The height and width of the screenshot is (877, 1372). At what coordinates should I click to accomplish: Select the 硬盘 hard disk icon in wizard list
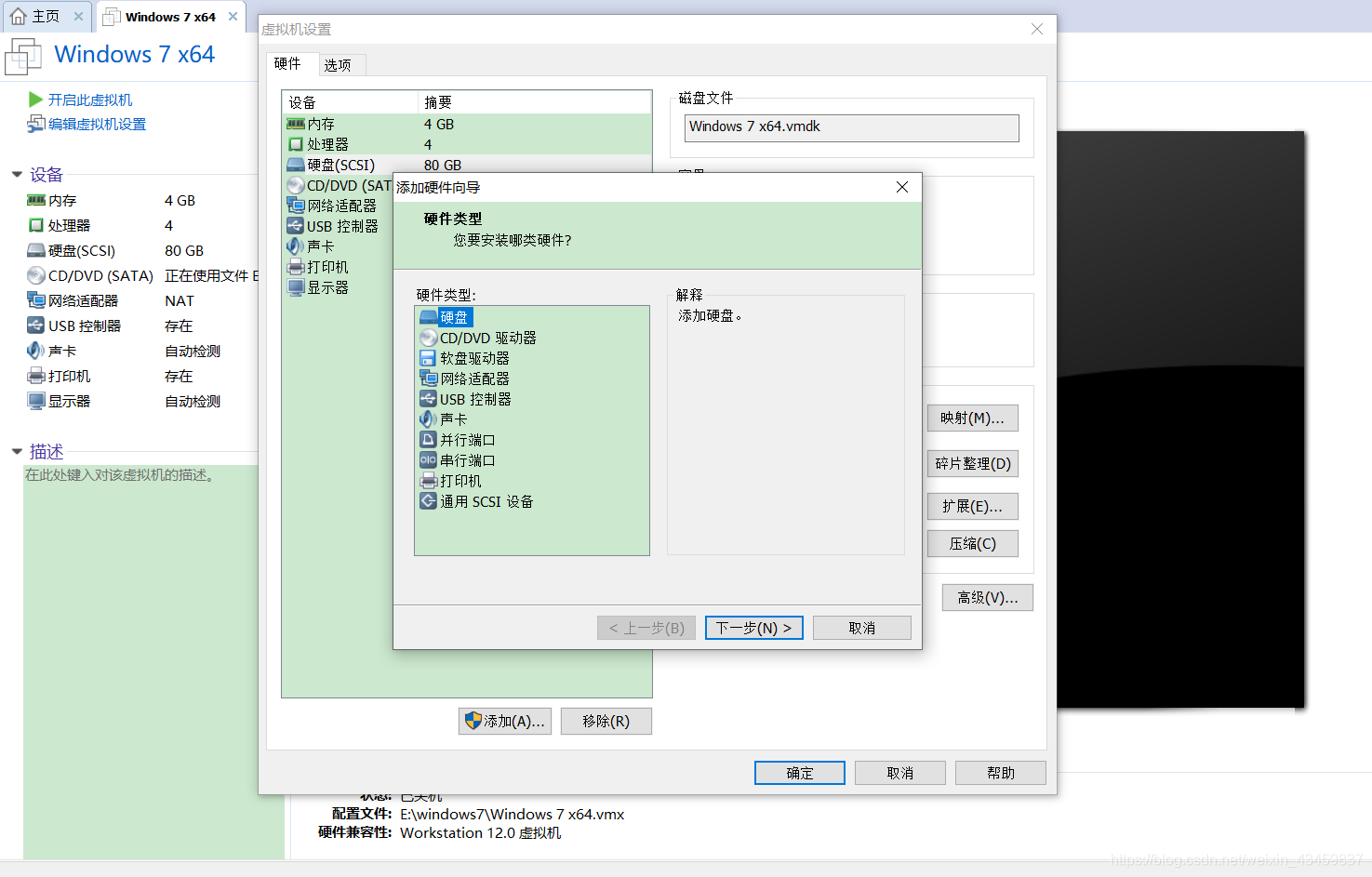pyautogui.click(x=428, y=317)
